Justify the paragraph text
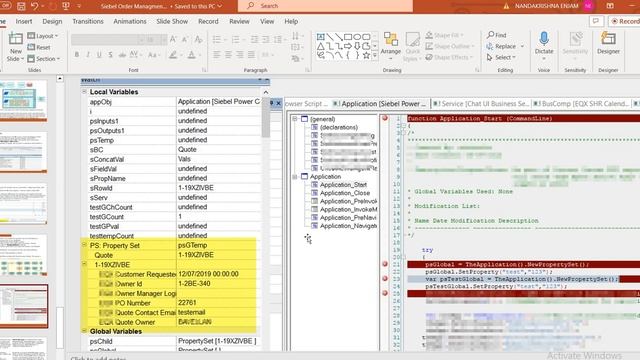Screen dimensions: 640x360 (251, 54)
